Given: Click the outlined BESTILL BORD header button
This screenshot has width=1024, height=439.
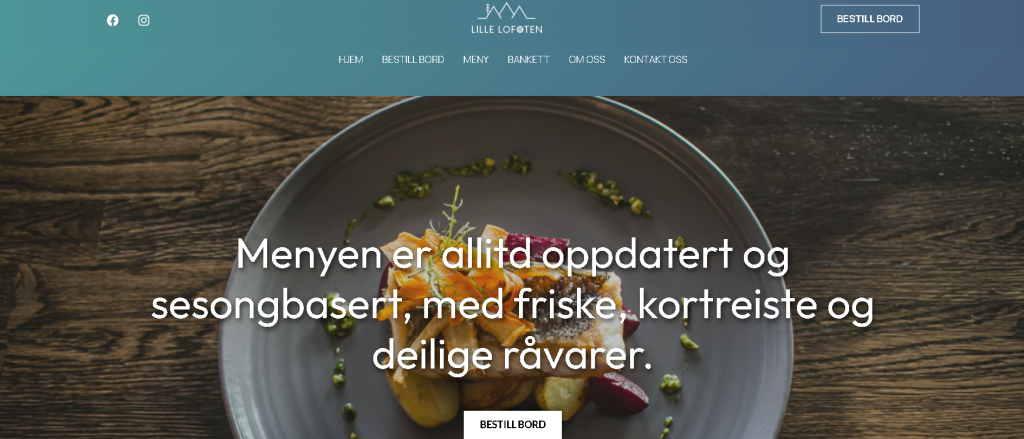Looking at the screenshot, I should (x=870, y=19).
